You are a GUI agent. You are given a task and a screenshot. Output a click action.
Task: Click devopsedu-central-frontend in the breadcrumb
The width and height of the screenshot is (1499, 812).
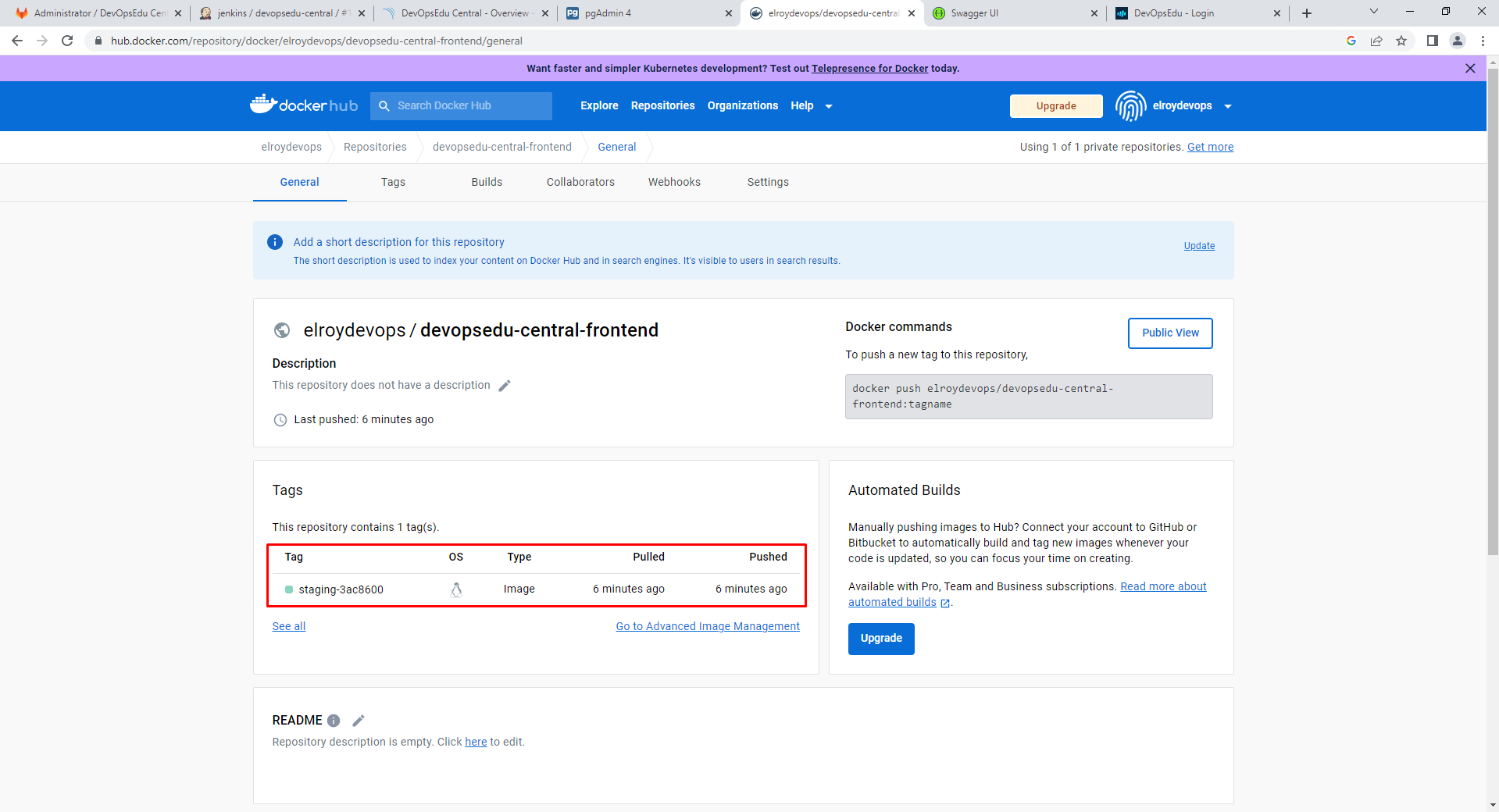pyautogui.click(x=502, y=147)
